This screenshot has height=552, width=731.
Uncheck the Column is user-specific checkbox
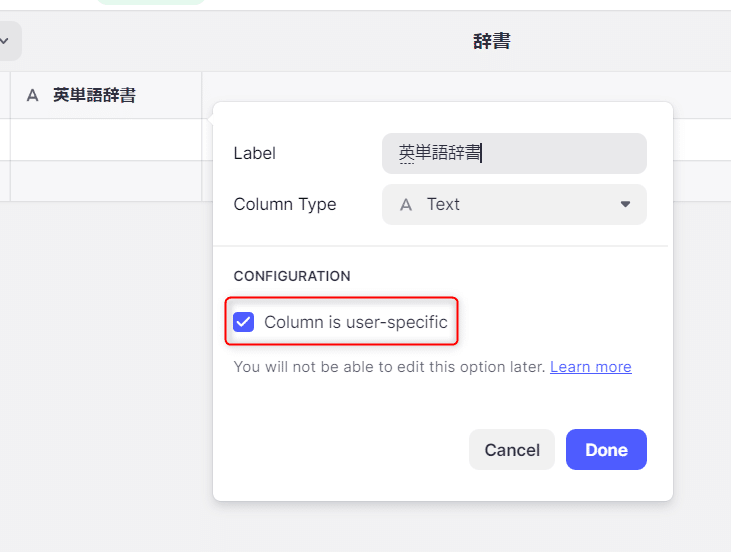[x=243, y=322]
